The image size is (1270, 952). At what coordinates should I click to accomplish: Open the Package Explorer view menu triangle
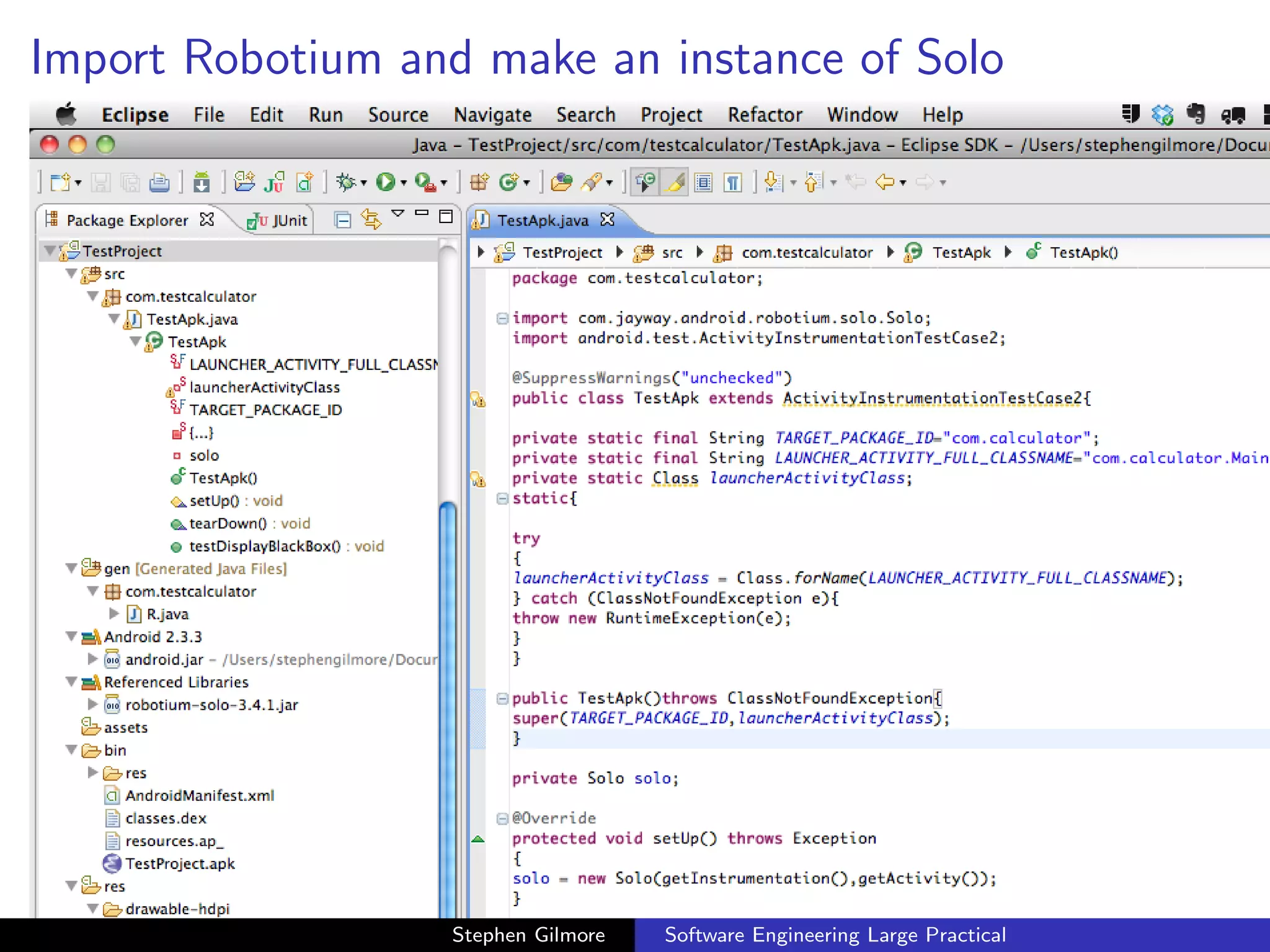tap(398, 214)
